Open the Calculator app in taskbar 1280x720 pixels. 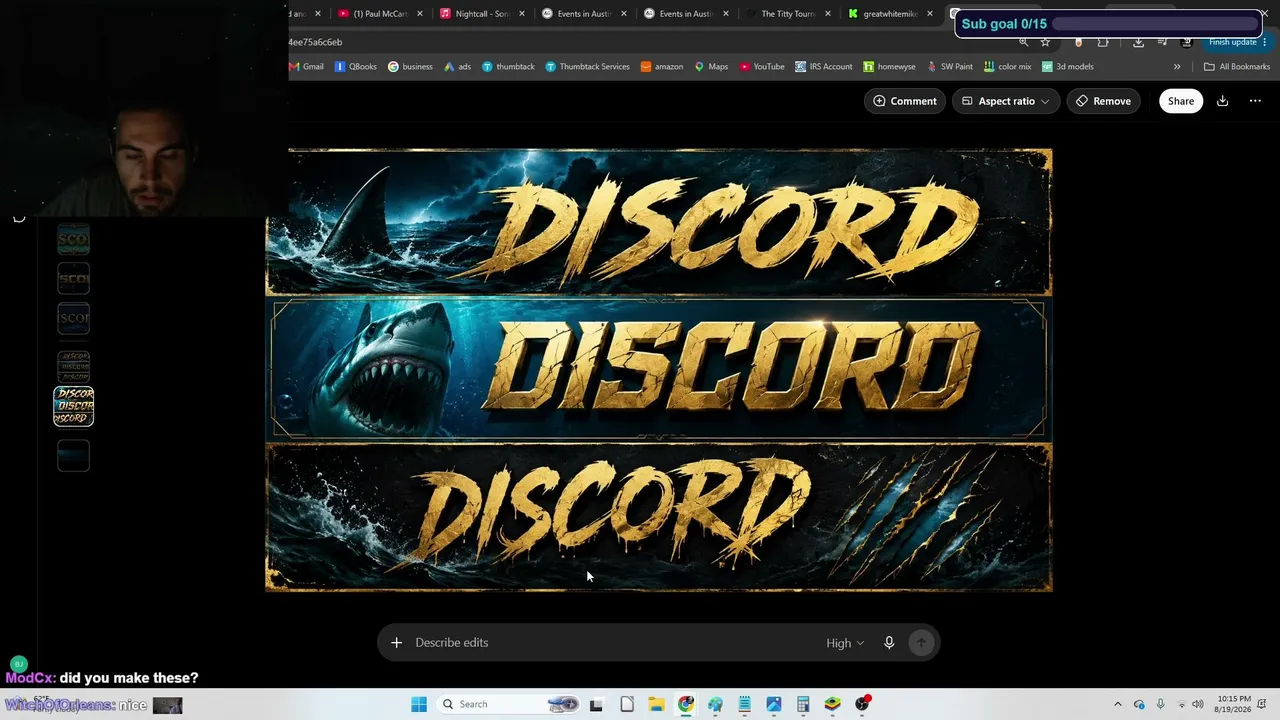click(x=803, y=704)
